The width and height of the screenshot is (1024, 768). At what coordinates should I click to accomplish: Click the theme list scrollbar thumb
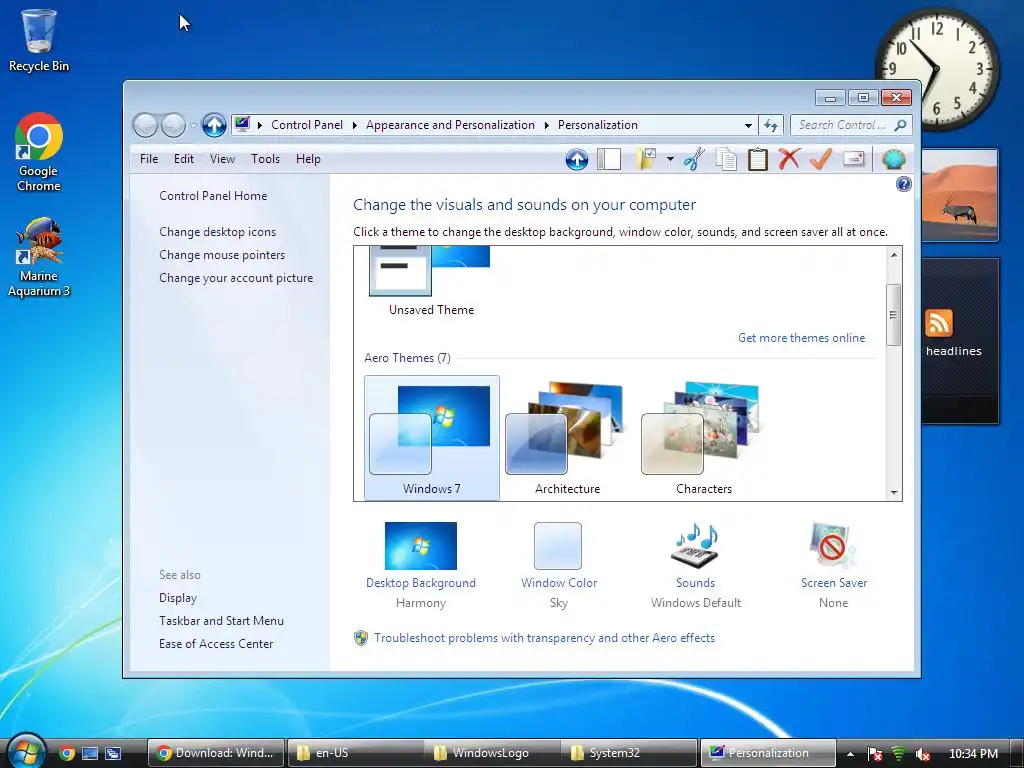pyautogui.click(x=893, y=315)
